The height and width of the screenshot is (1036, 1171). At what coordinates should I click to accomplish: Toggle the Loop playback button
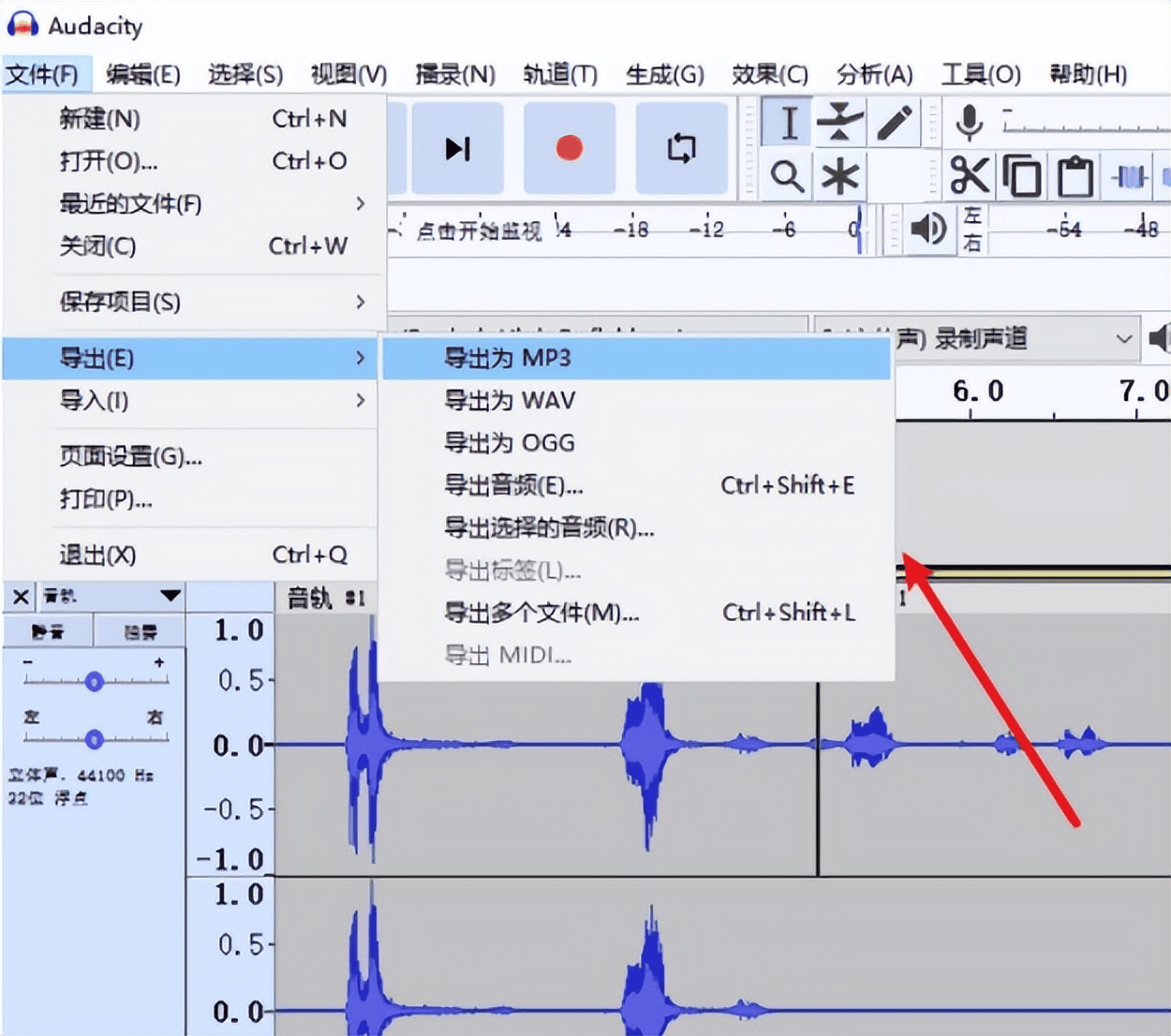coord(682,148)
